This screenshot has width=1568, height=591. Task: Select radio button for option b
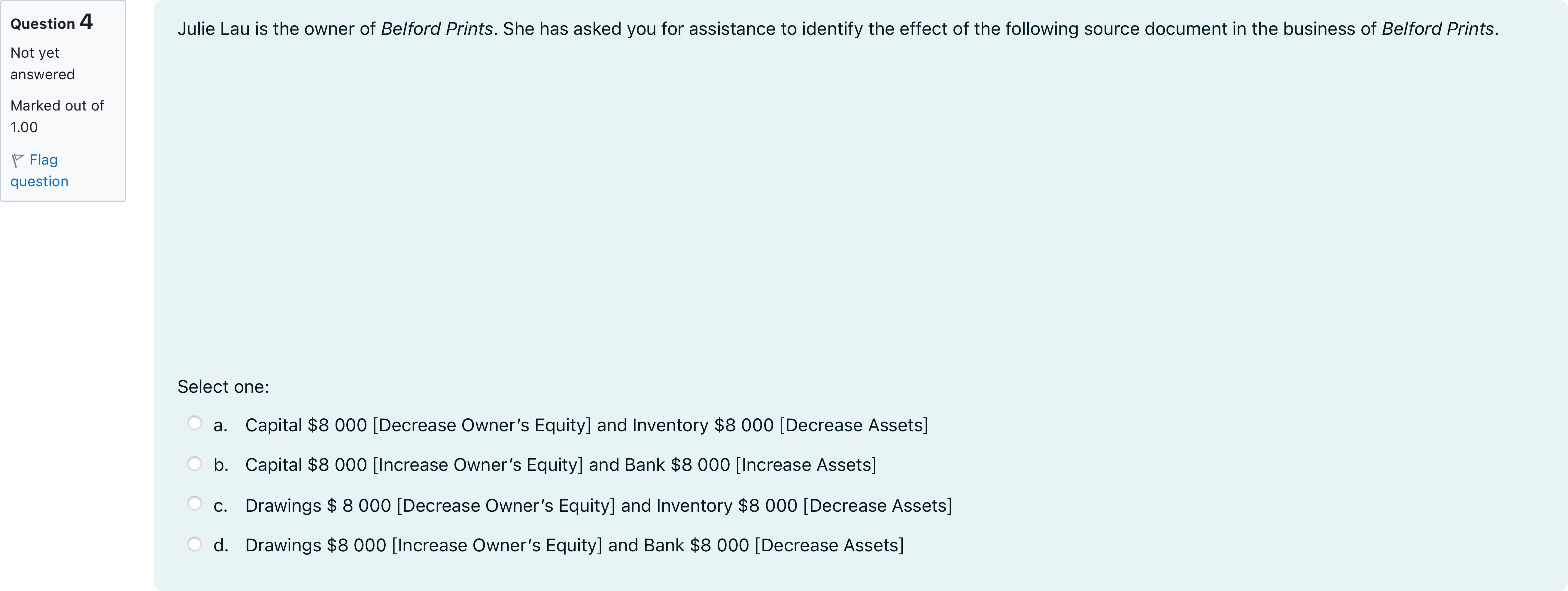(194, 464)
